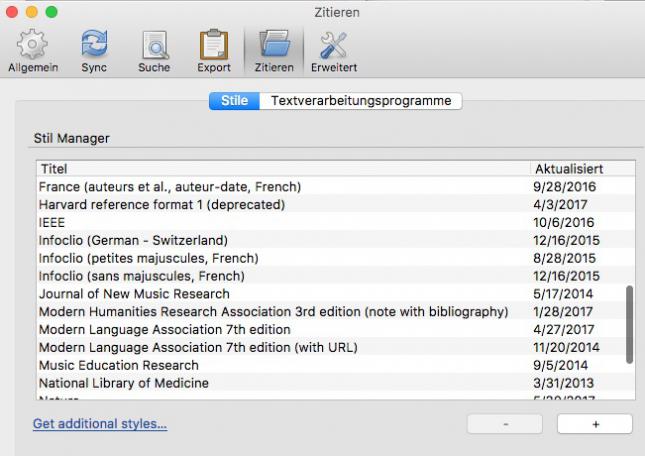Select Infoclio (German - Switzerland) style
Image resolution: width=645 pixels, height=456 pixels.
(134, 240)
